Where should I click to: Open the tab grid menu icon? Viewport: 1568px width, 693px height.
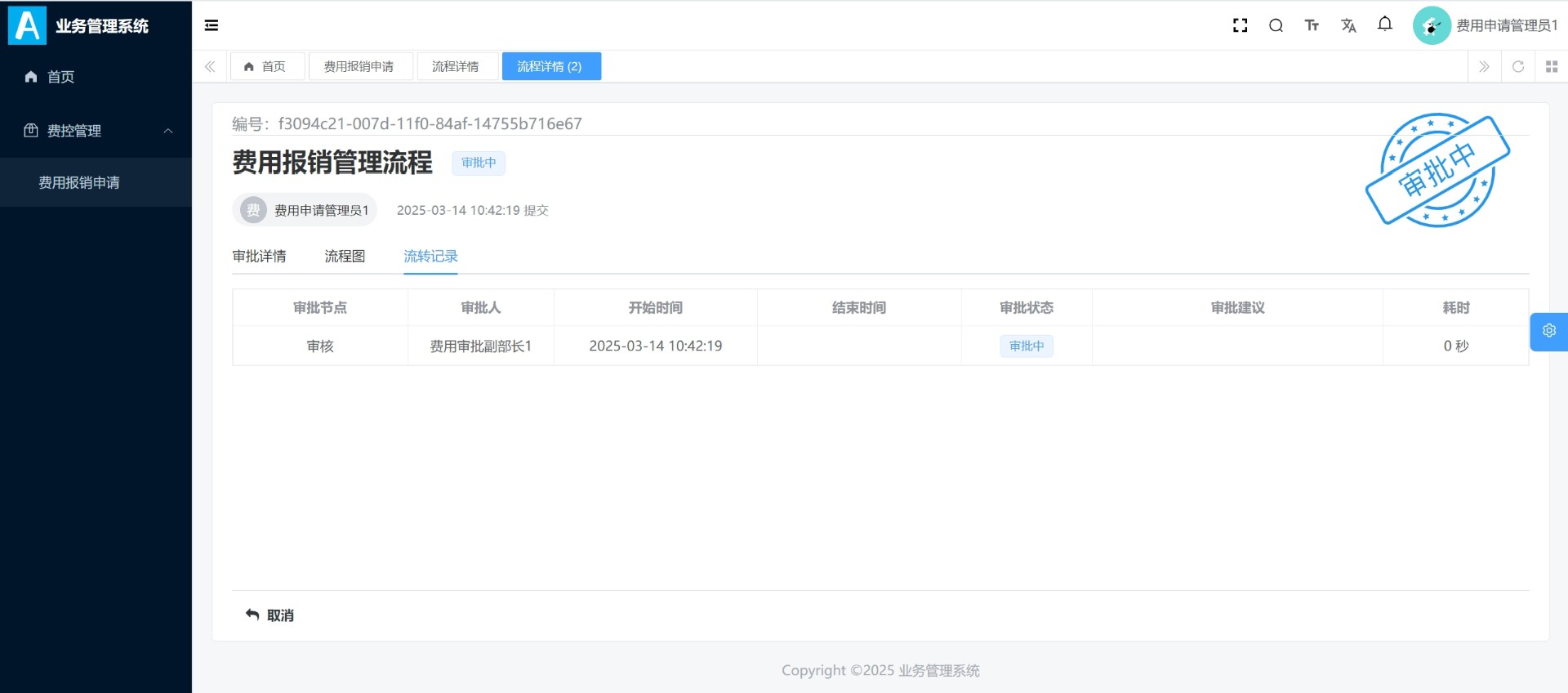click(1551, 67)
